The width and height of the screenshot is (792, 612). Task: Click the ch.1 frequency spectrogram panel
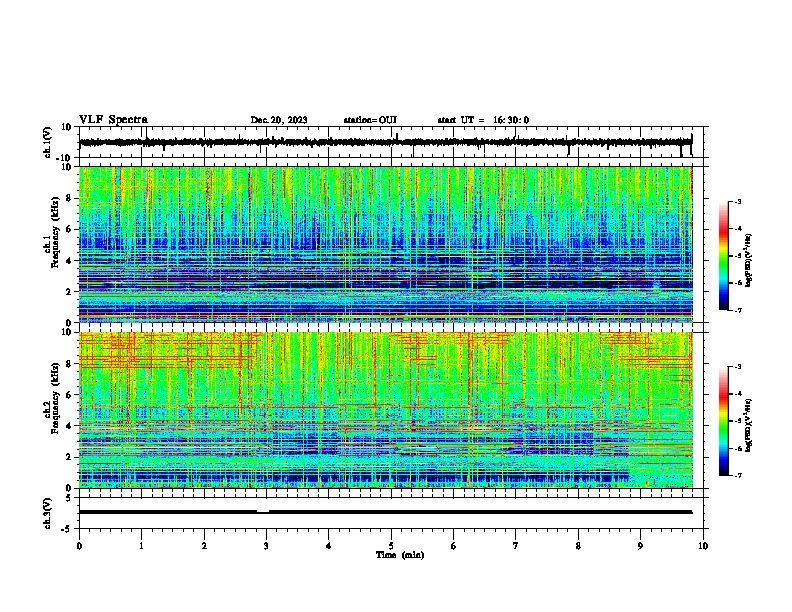385,244
